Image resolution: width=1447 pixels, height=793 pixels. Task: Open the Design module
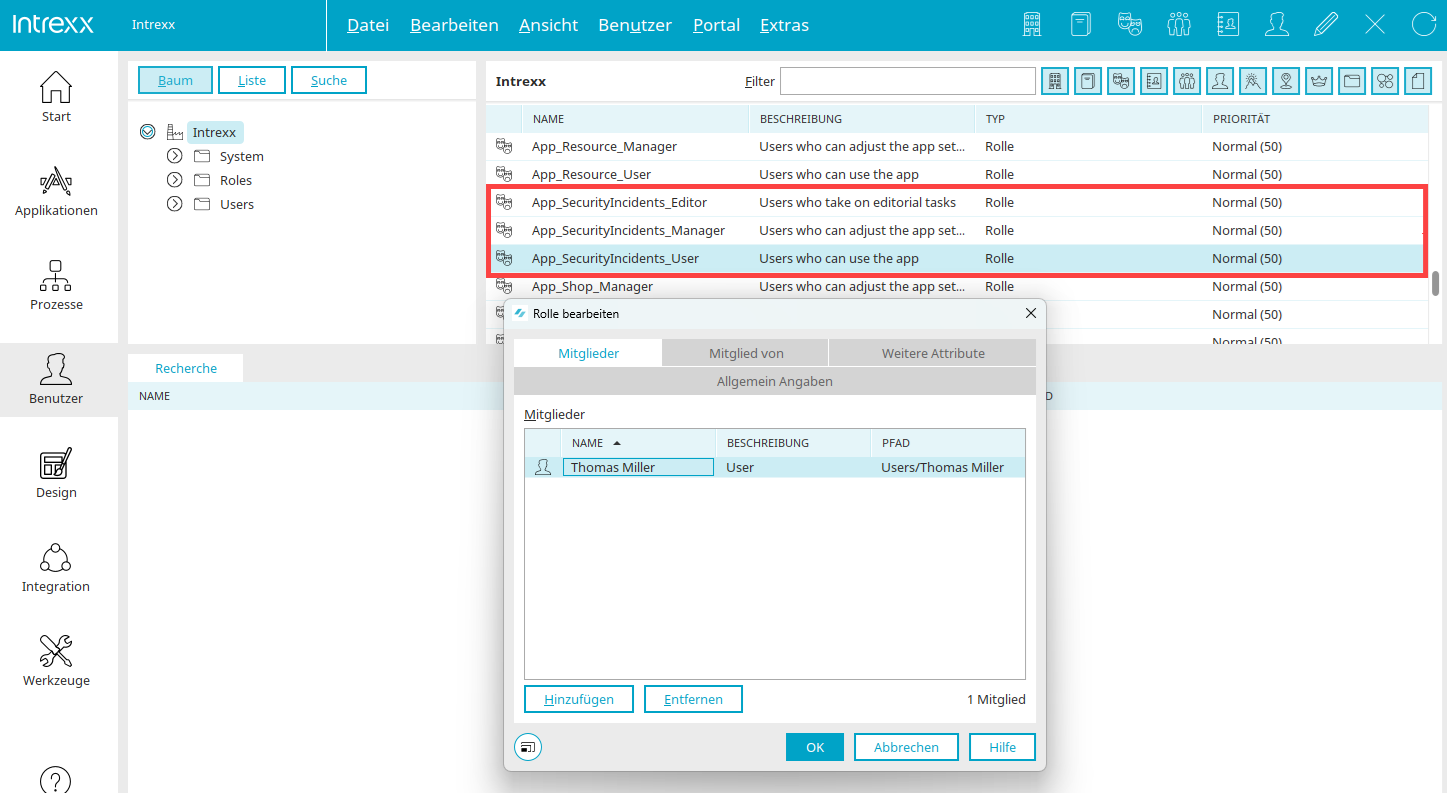pos(56,473)
